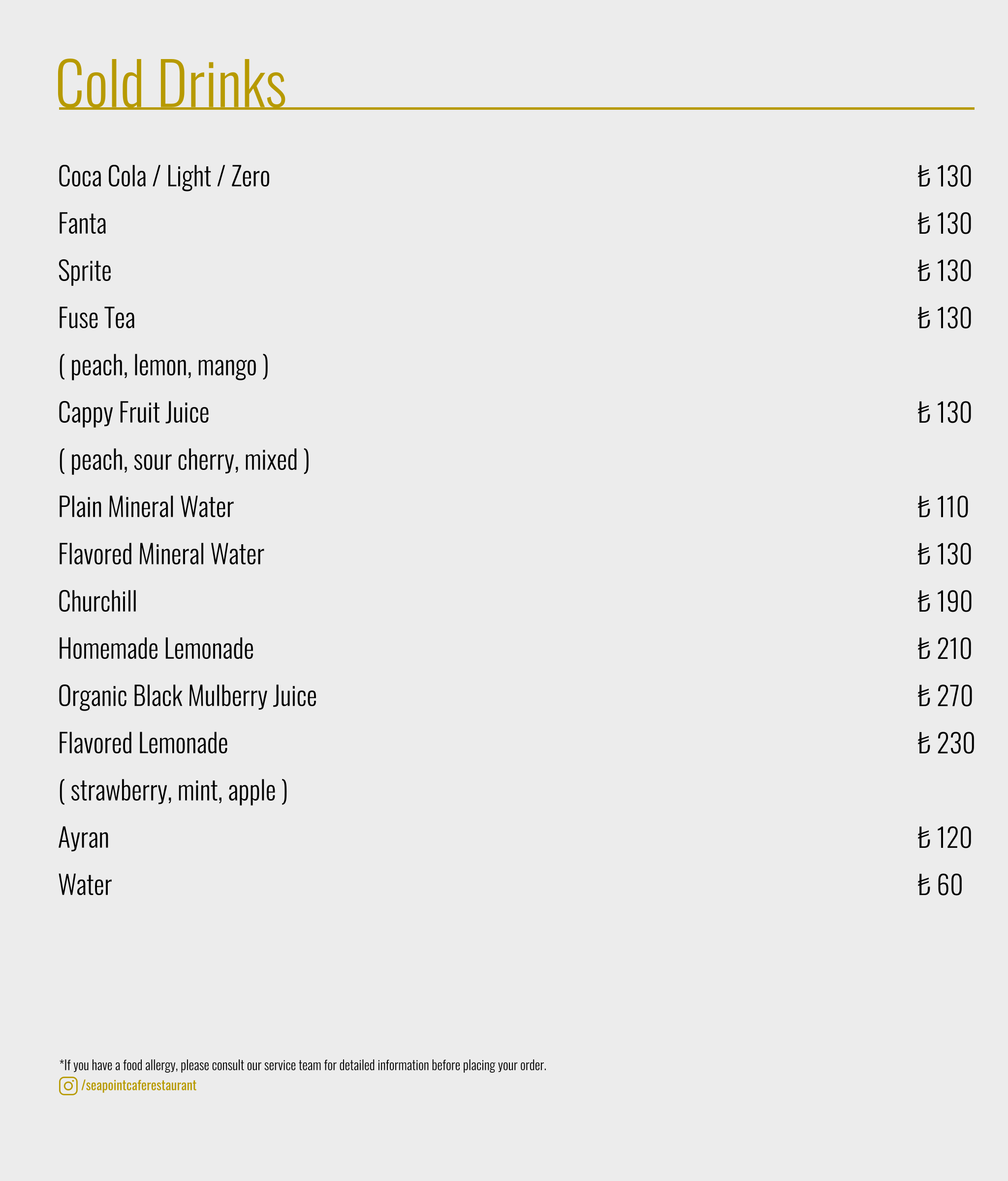Click the ₺ 60 price for Water
Screen dimensions: 1008x1181
pos(940,885)
